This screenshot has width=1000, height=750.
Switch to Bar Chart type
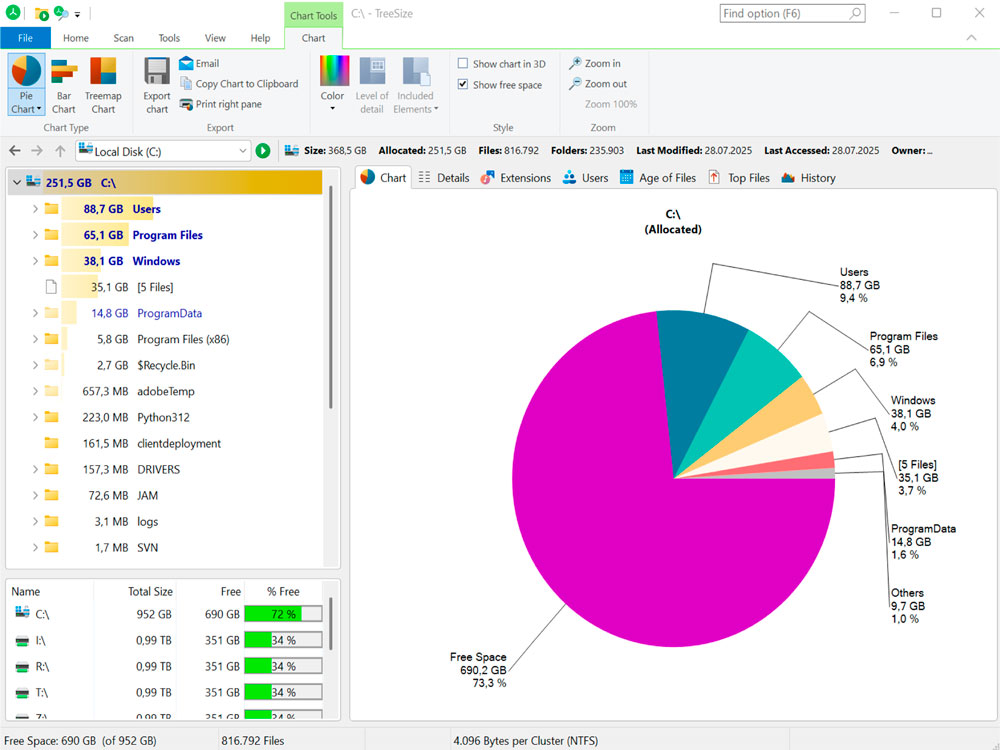tap(64, 85)
